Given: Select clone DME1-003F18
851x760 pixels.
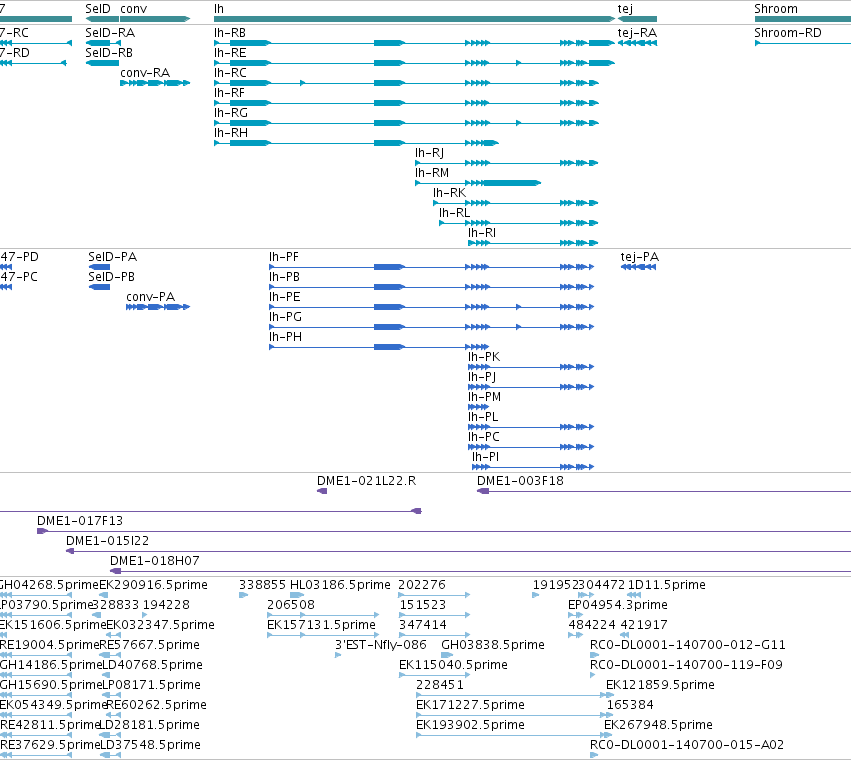Looking at the screenshot, I should [664, 491].
